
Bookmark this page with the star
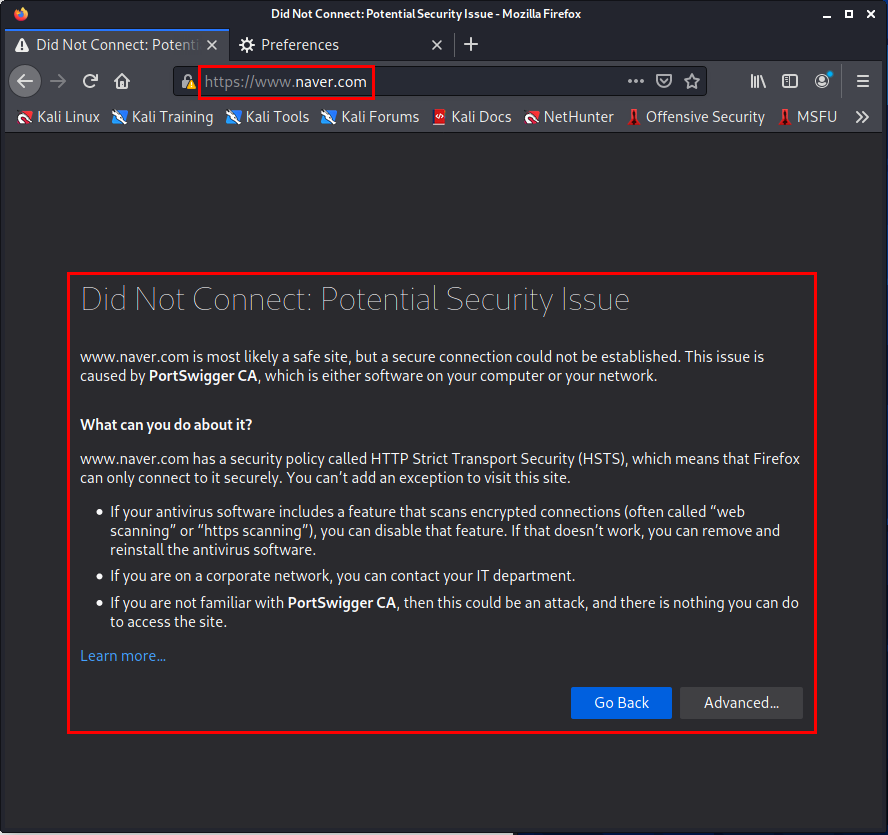click(x=691, y=82)
